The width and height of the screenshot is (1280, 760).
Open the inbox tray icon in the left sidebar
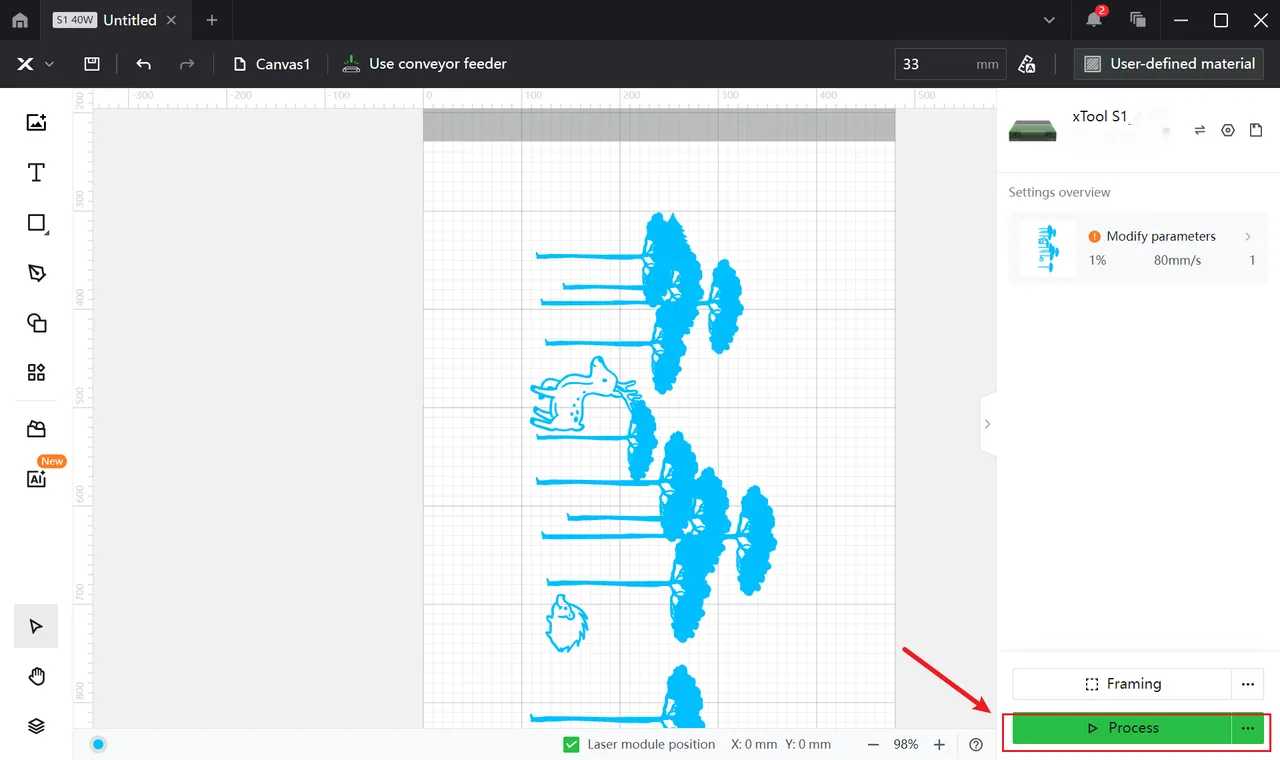(x=37, y=429)
